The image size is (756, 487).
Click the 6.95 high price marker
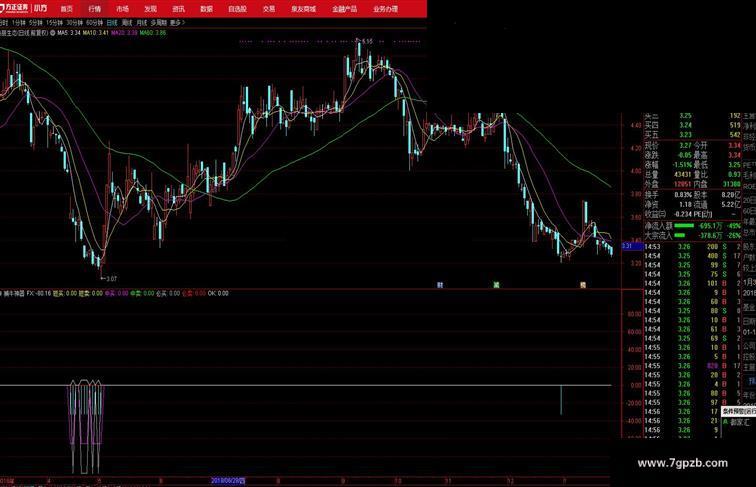pyautogui.click(x=367, y=41)
